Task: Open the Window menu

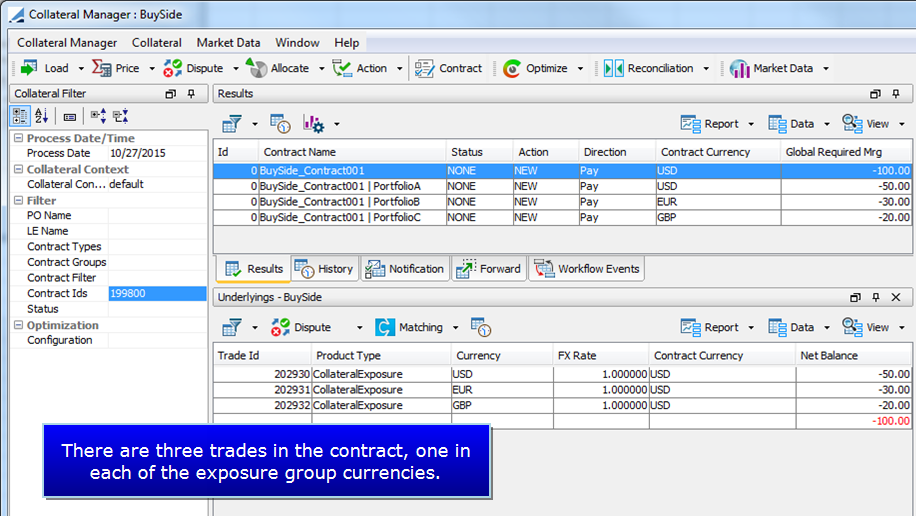Action: coord(297,43)
